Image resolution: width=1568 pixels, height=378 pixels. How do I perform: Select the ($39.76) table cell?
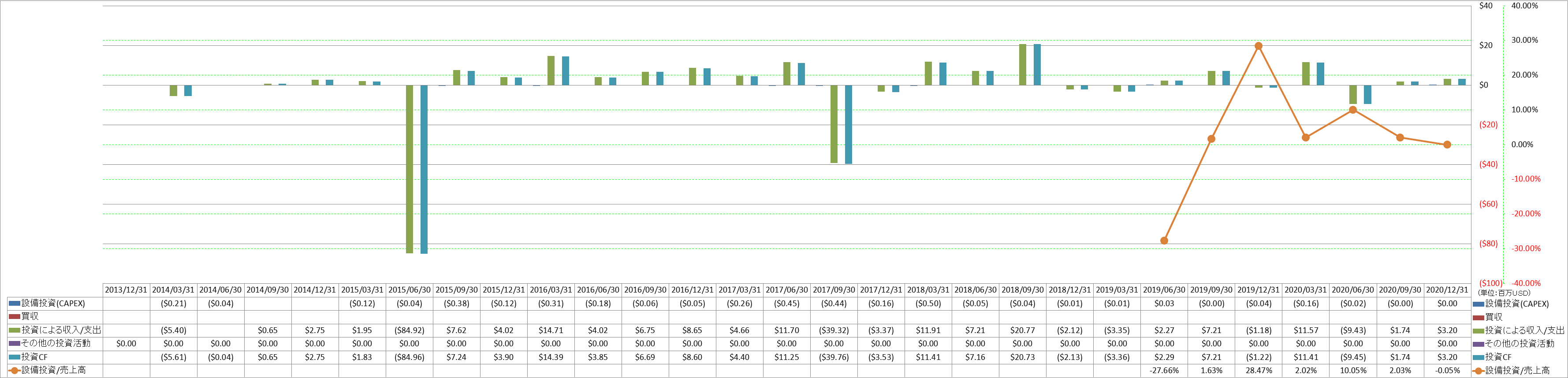pyautogui.click(x=834, y=357)
